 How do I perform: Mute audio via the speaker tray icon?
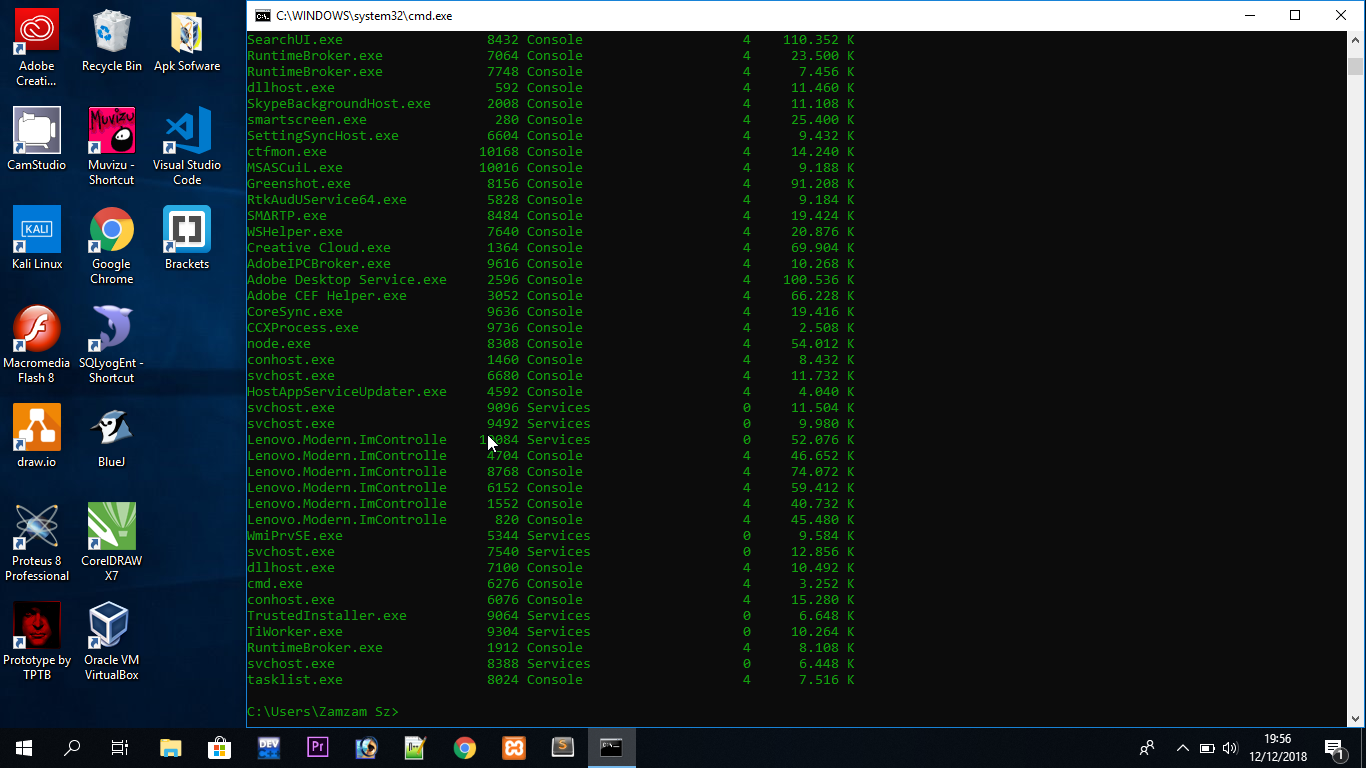pyautogui.click(x=1229, y=747)
